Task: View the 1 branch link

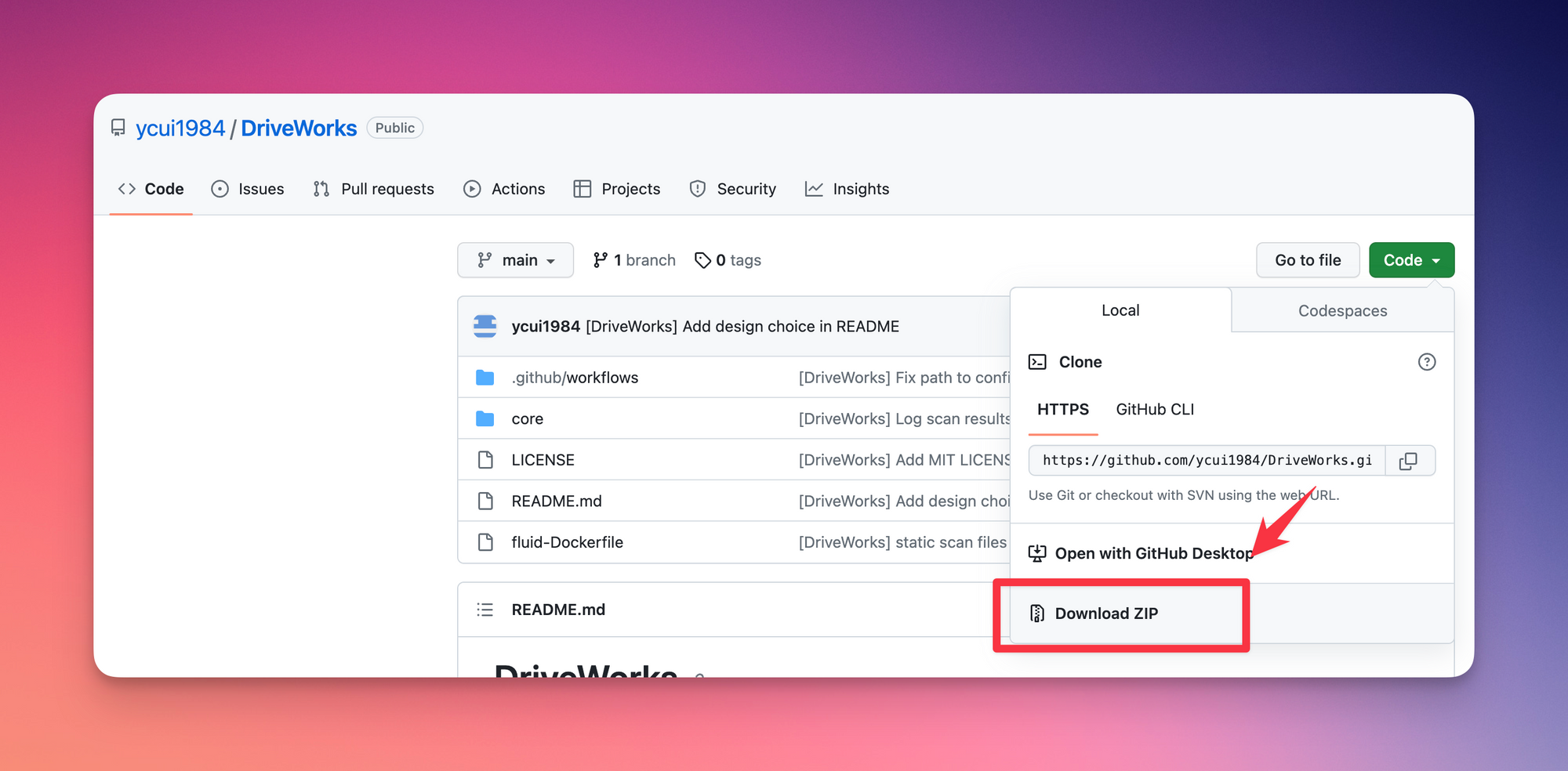Action: point(634,260)
